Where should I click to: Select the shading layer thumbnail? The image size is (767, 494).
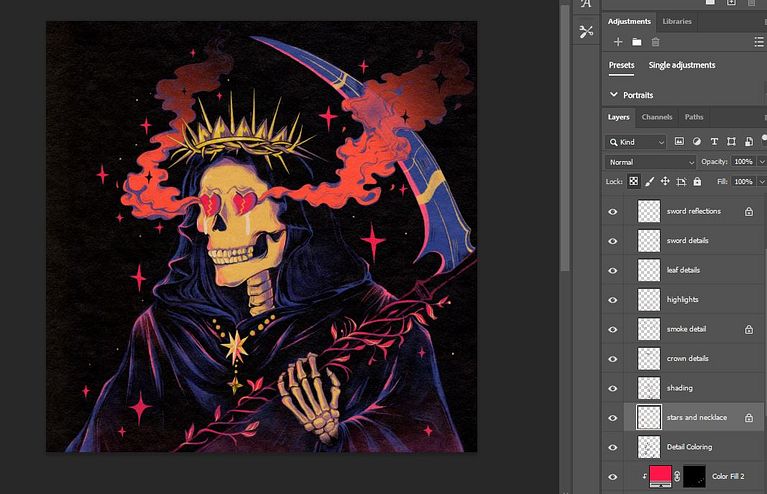coord(650,388)
